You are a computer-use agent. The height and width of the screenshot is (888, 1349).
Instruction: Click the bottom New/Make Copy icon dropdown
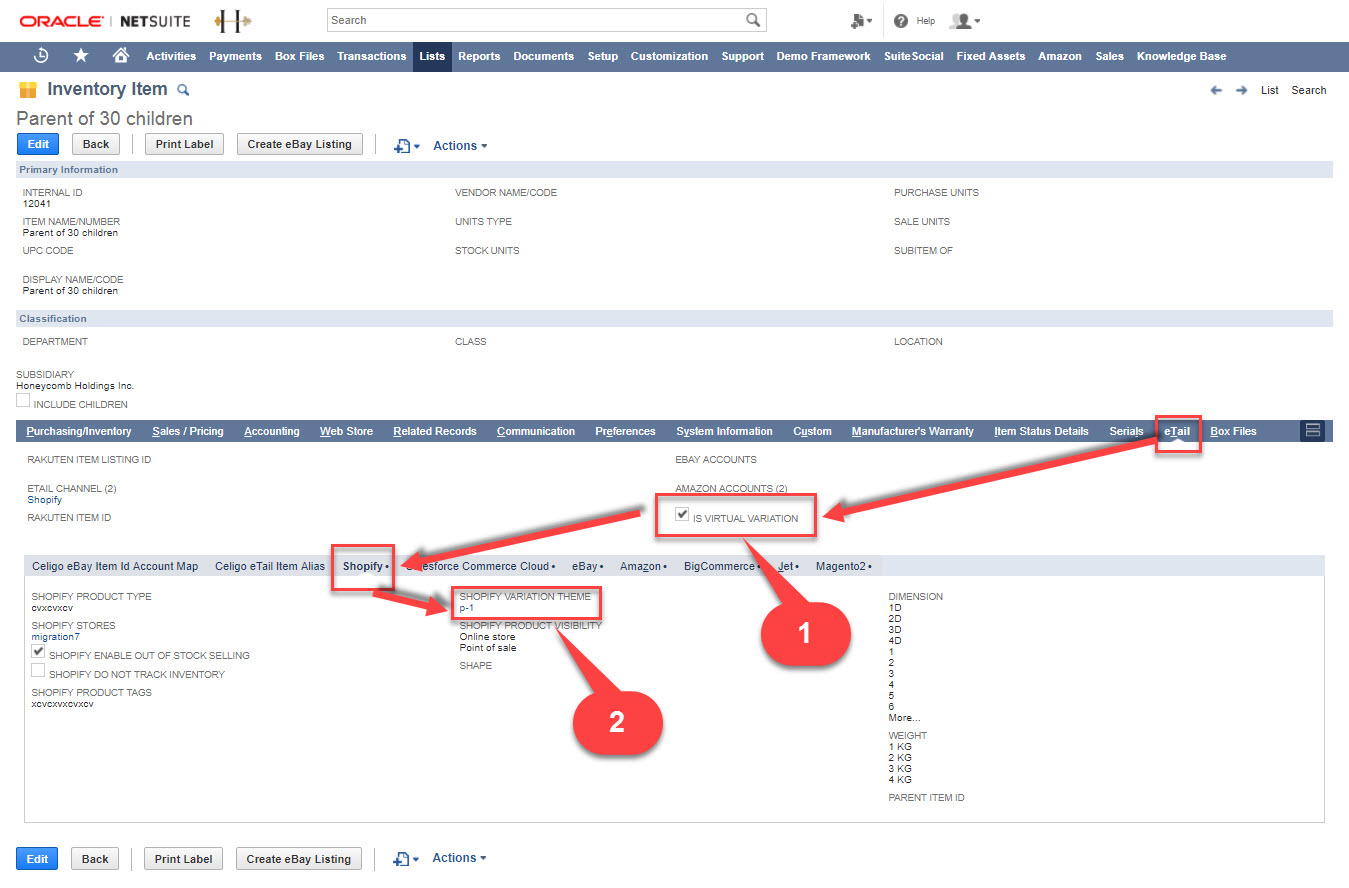pyautogui.click(x=406, y=859)
